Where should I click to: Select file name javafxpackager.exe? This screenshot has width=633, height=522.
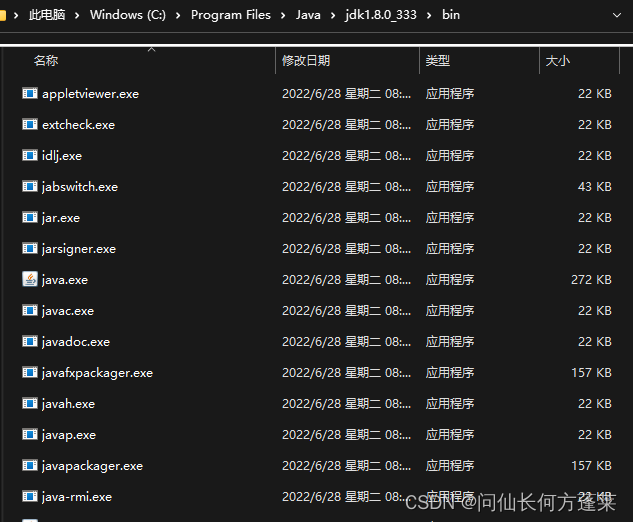97,373
